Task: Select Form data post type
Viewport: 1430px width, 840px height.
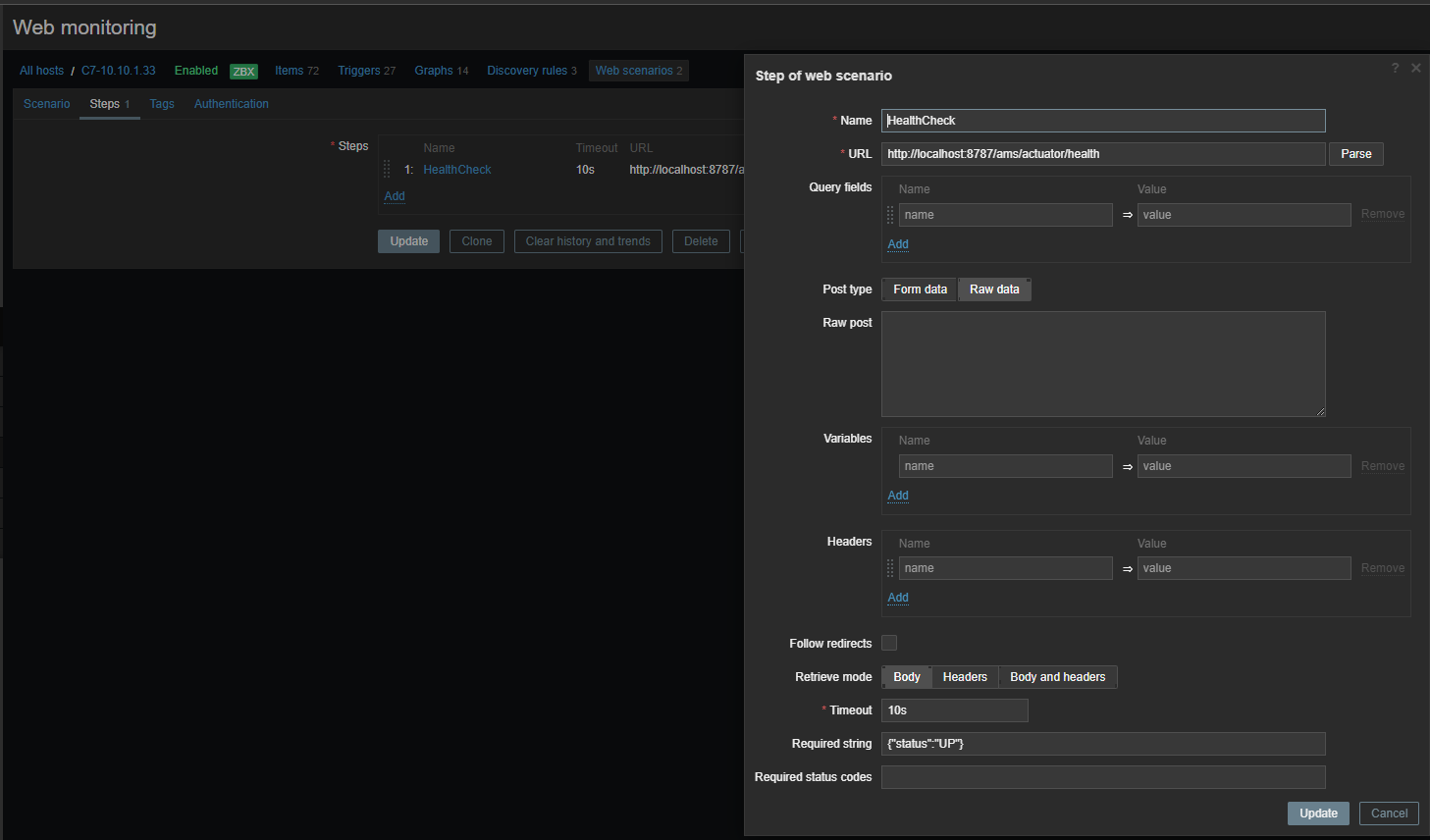Action: point(920,289)
